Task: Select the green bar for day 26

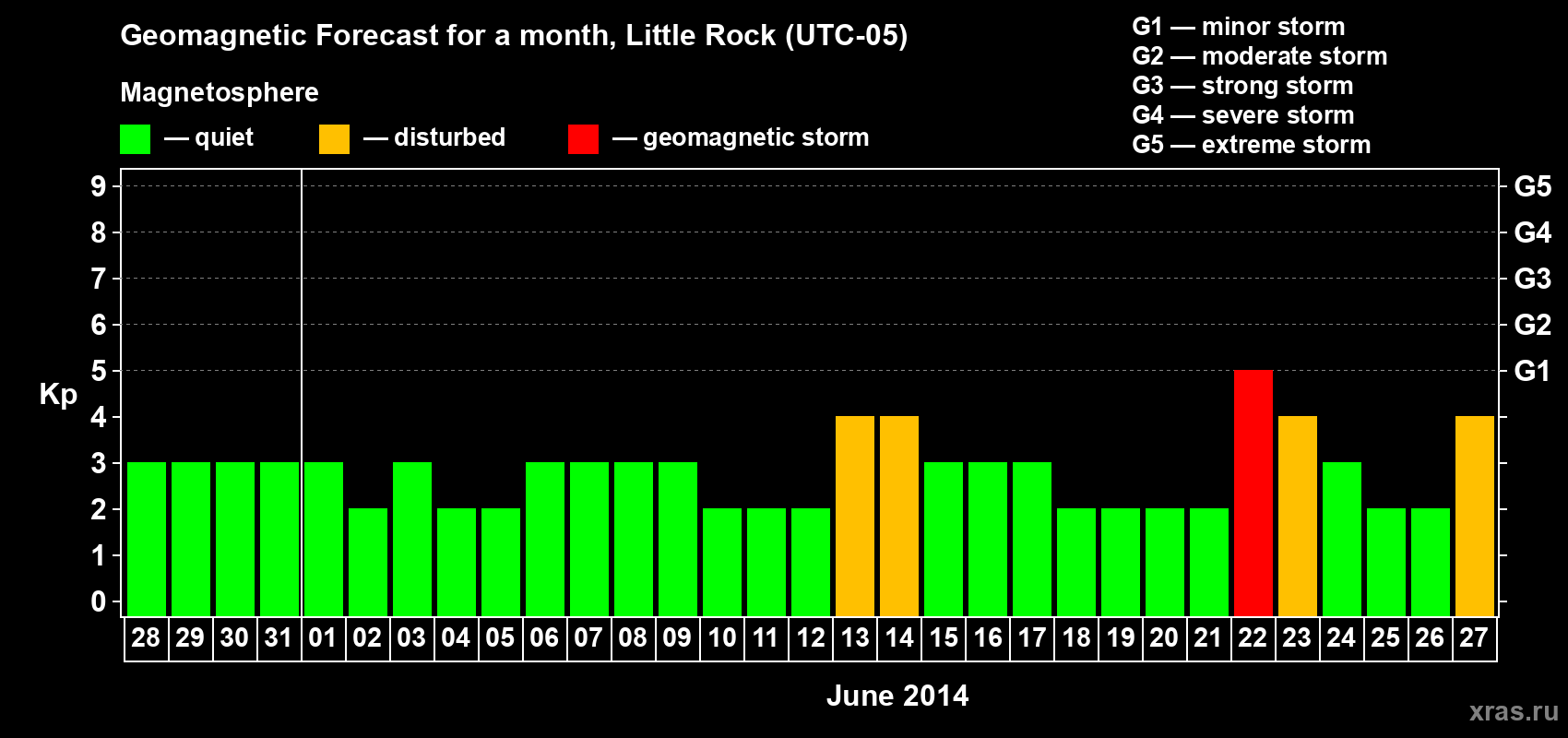Action: pyautogui.click(x=1431, y=563)
